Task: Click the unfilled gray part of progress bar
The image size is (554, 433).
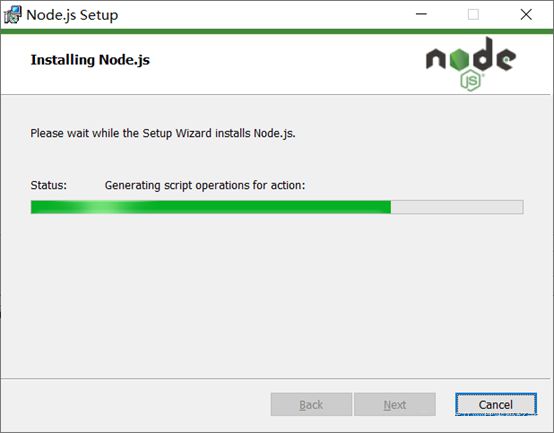Action: pyautogui.click(x=457, y=207)
